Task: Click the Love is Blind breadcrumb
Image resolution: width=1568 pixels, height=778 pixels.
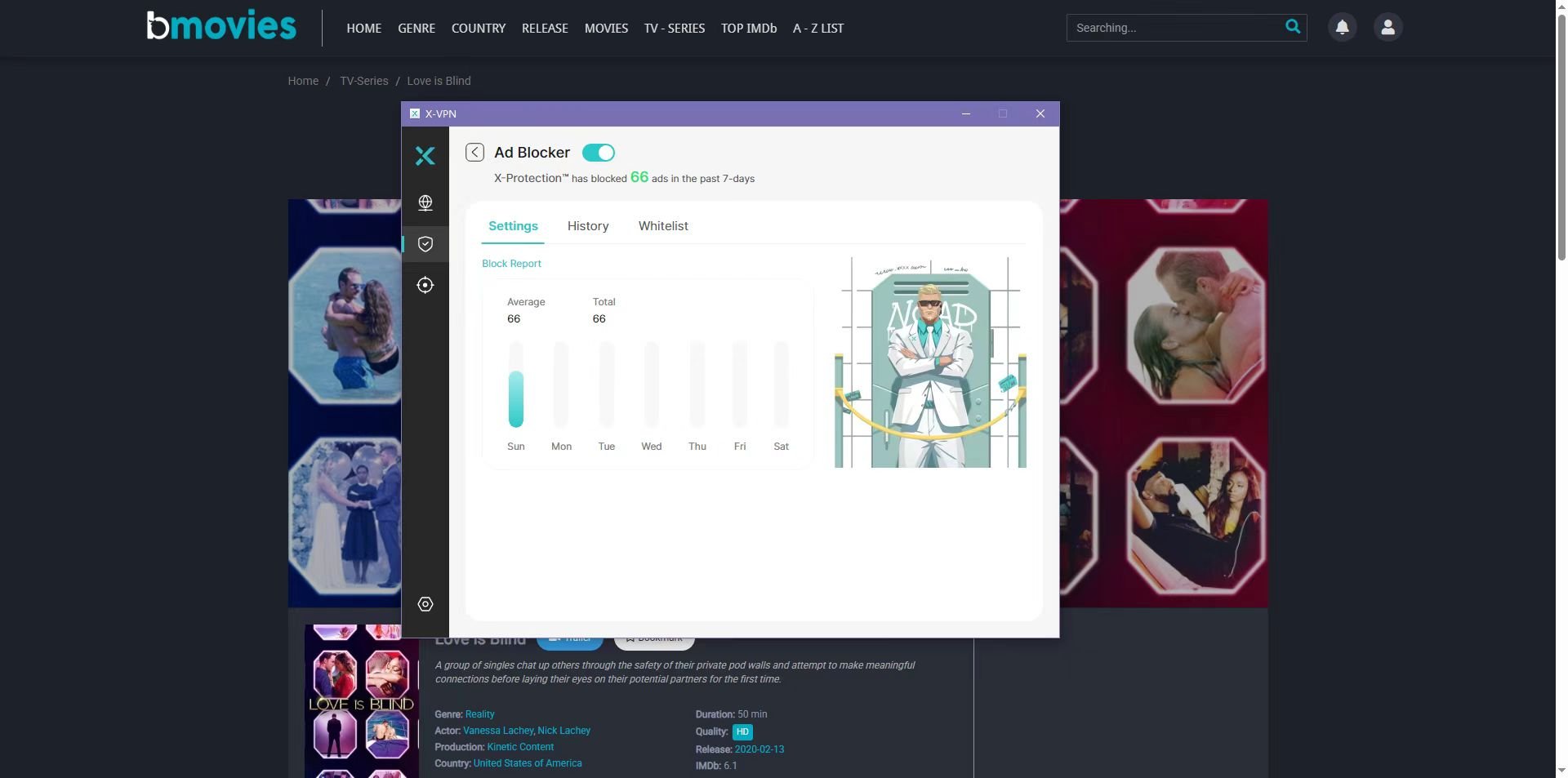Action: 439,81
